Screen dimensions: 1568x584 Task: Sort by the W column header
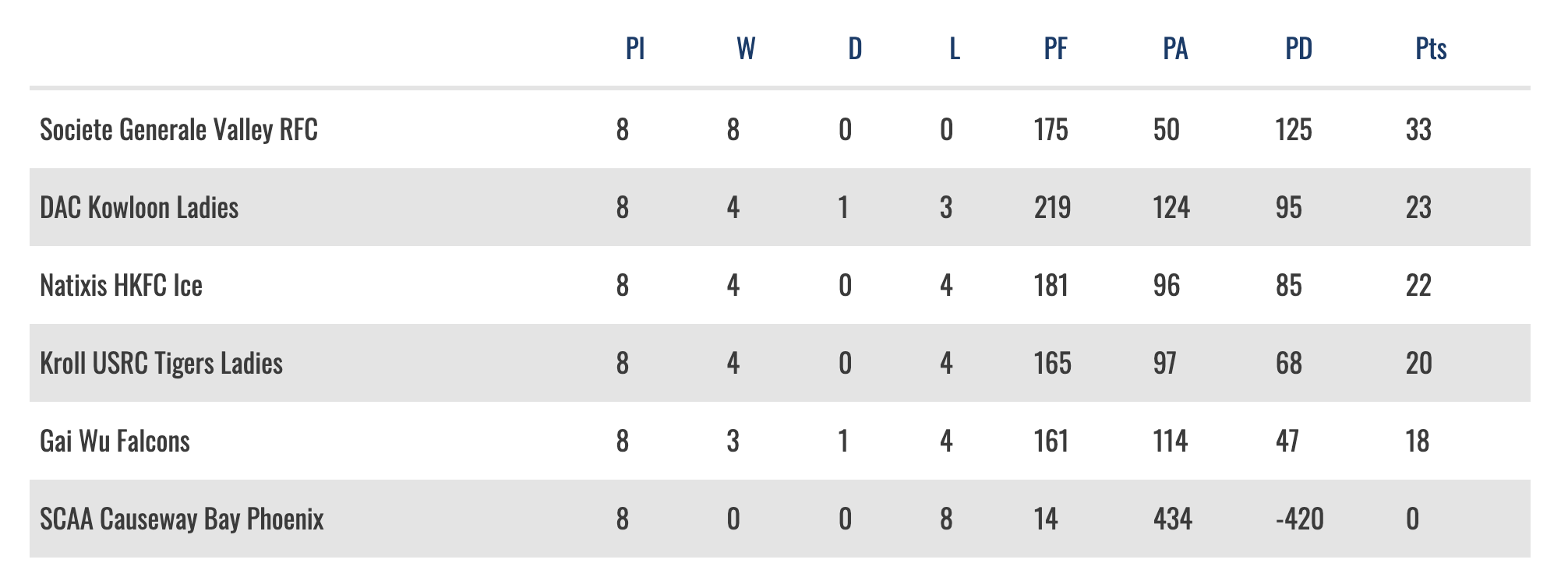746,49
